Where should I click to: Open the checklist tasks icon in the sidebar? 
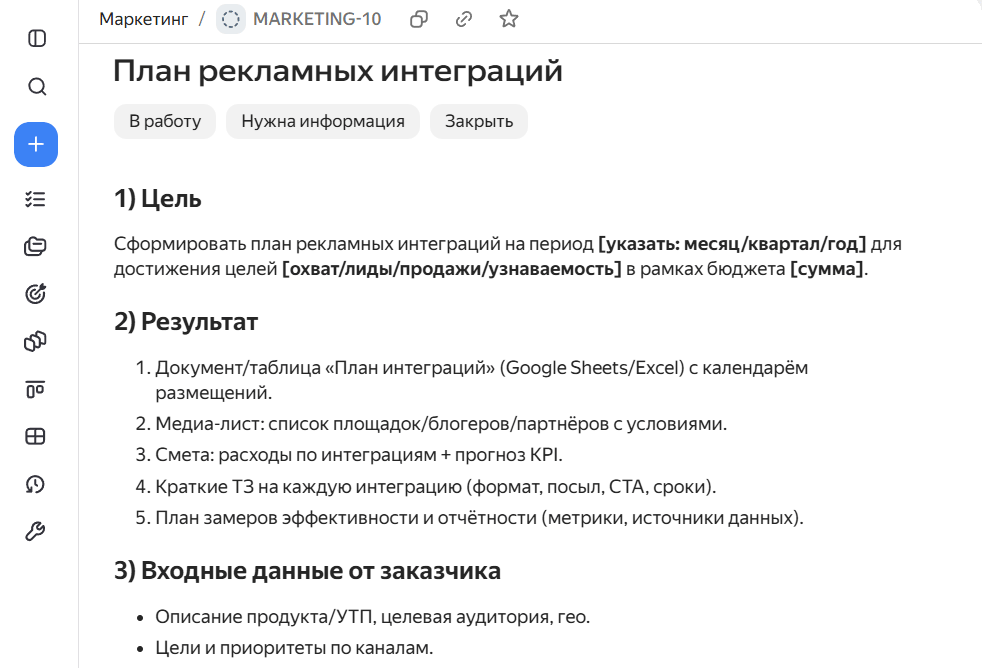(36, 199)
